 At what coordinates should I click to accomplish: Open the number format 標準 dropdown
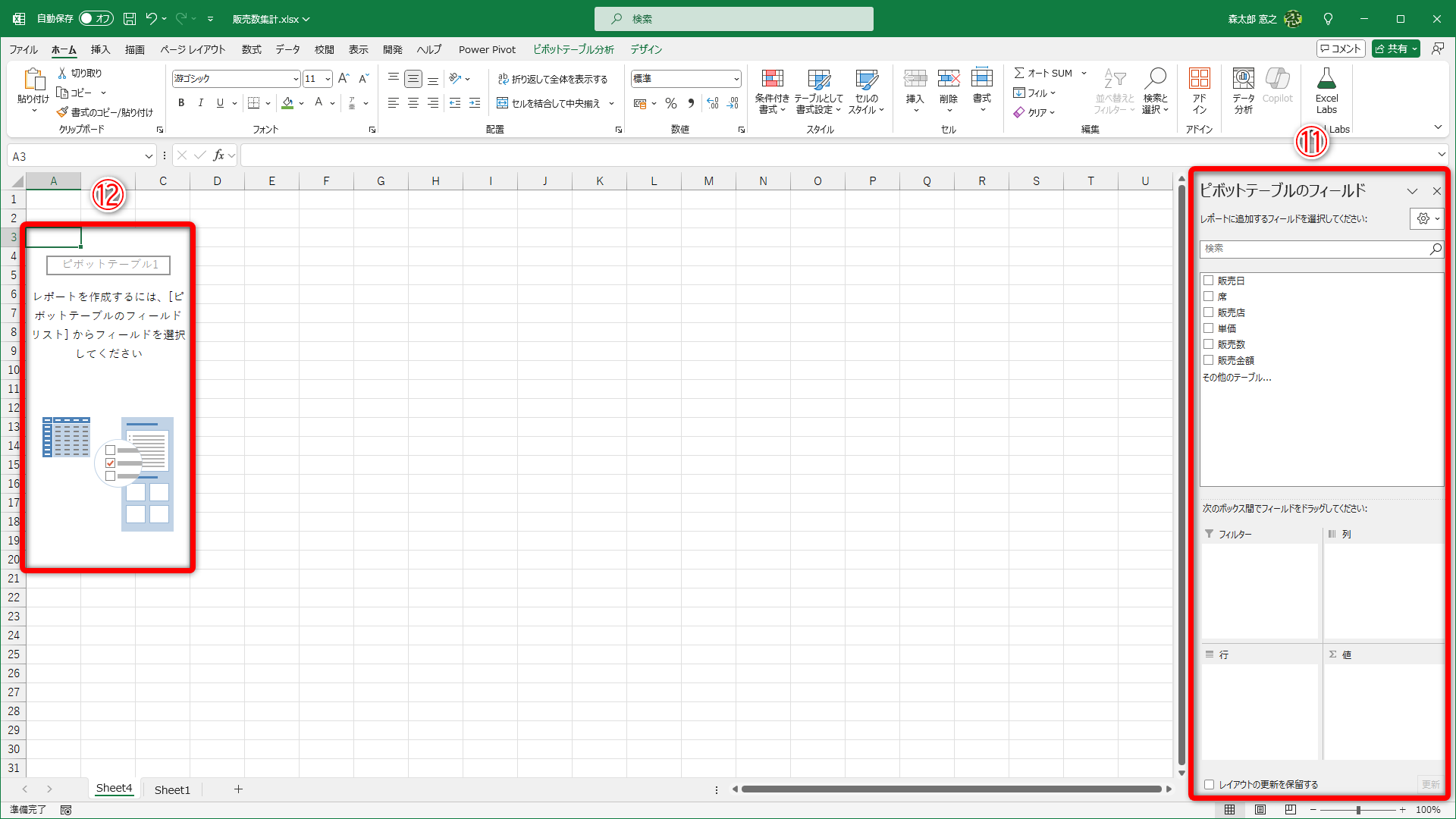point(736,79)
